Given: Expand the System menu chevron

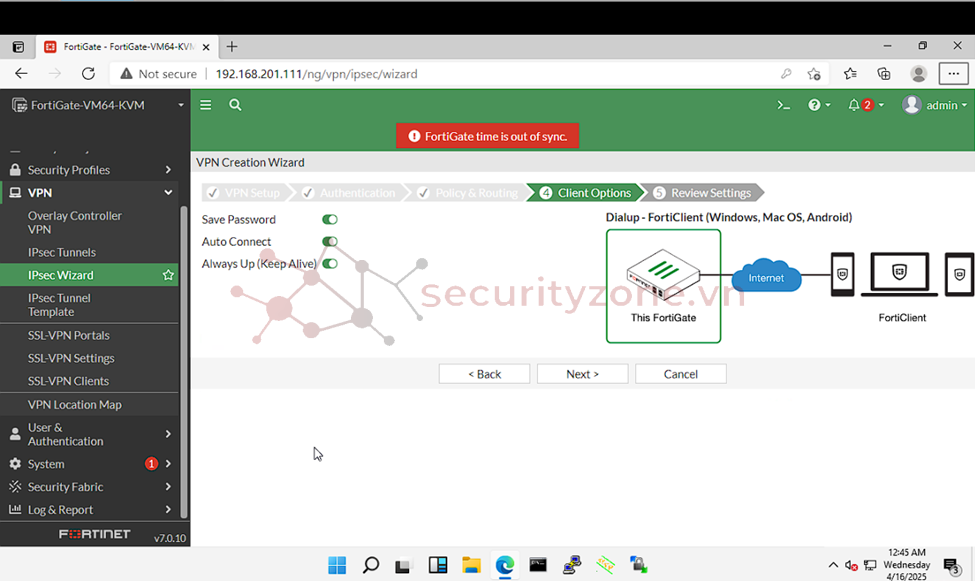Looking at the screenshot, I should point(168,464).
